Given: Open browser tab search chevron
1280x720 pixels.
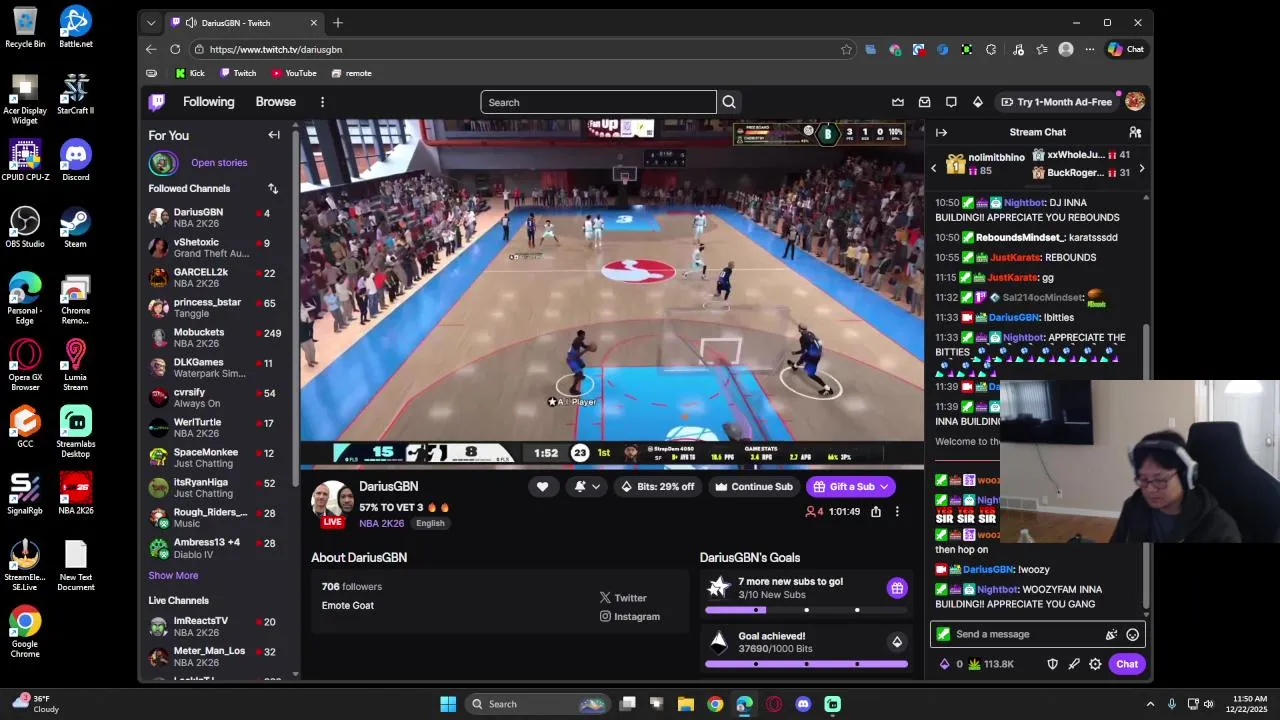Looking at the screenshot, I should 151,23.
